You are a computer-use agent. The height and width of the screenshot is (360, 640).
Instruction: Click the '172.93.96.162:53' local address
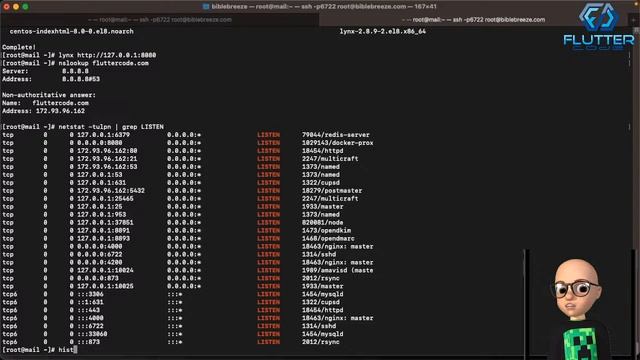107,167
